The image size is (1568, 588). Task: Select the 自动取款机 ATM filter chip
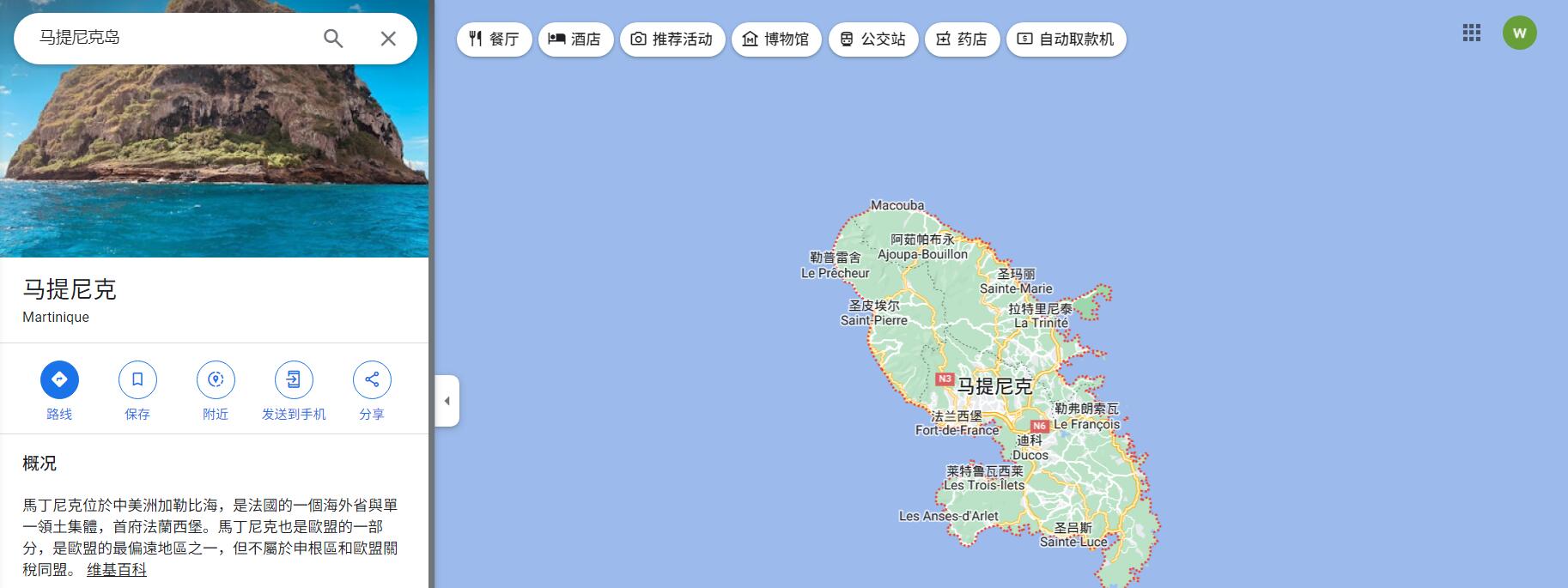(x=1066, y=39)
